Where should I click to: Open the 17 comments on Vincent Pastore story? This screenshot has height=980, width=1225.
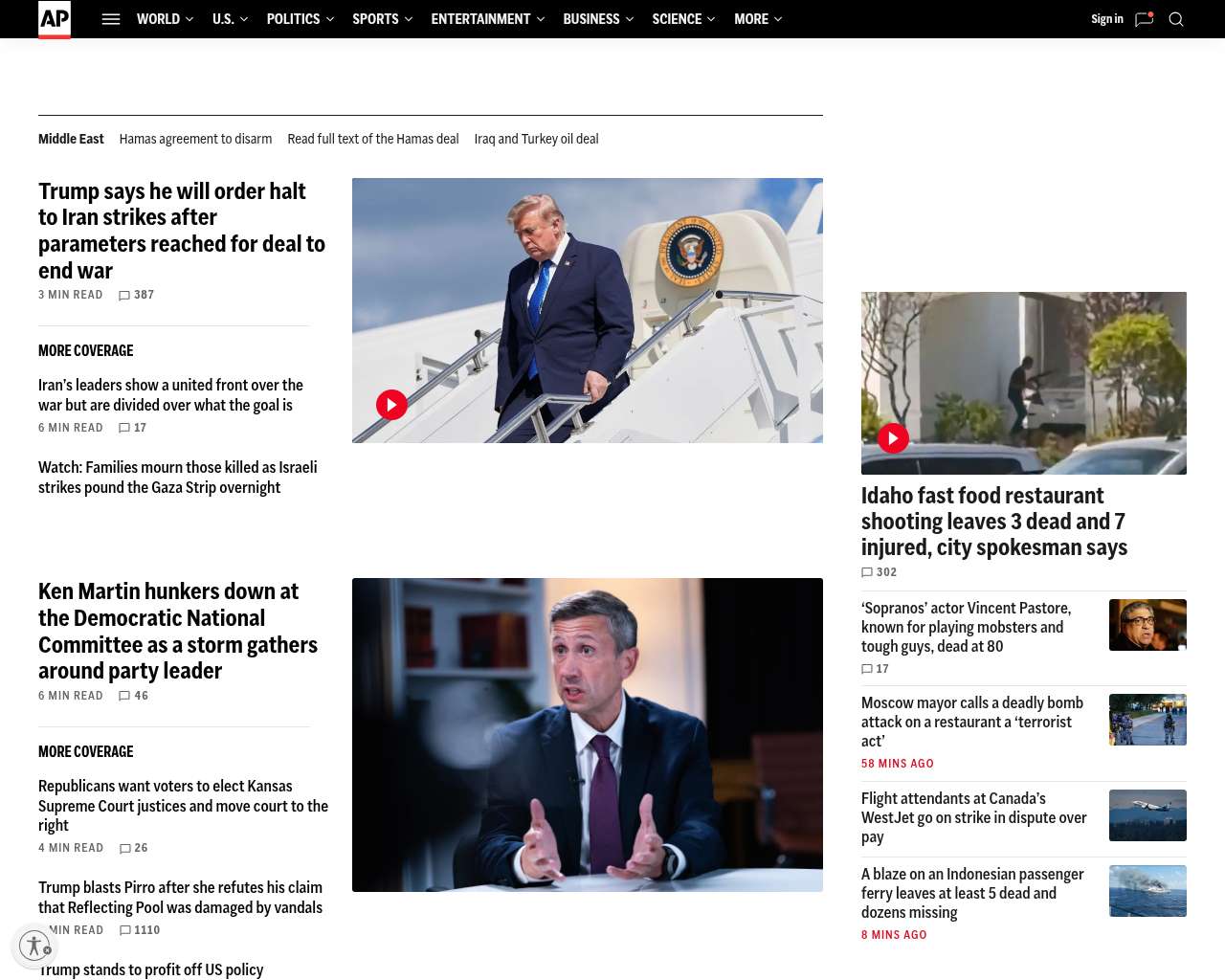(x=876, y=669)
